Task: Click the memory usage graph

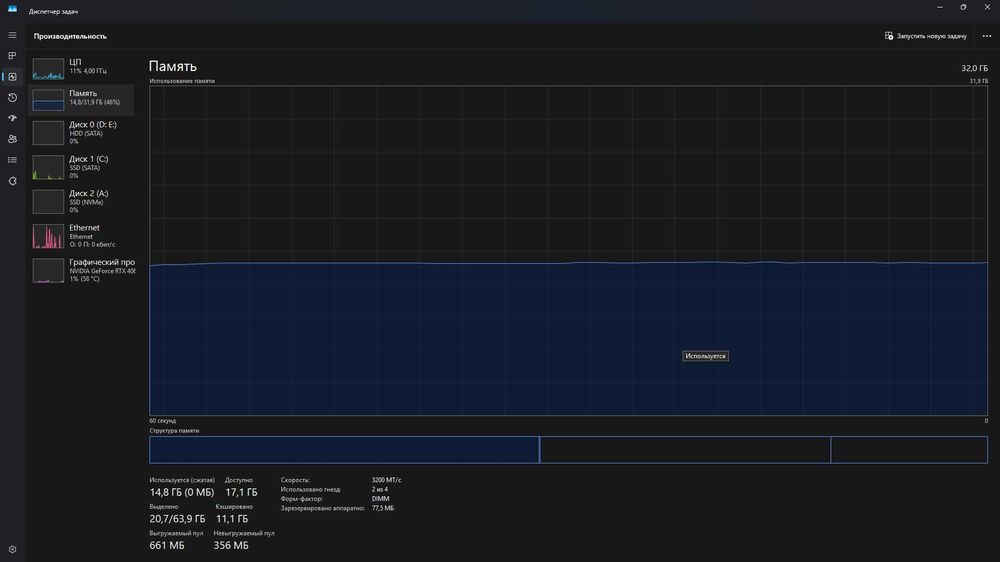Action: [568, 251]
